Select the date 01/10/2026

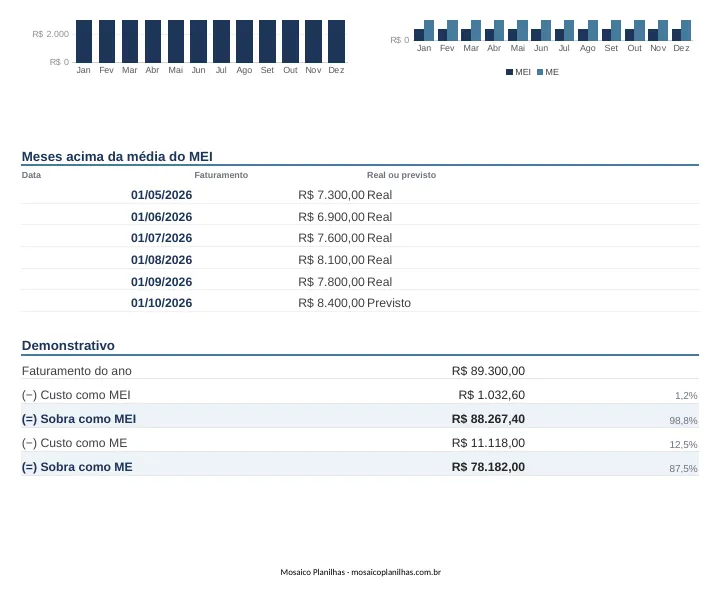(x=161, y=303)
